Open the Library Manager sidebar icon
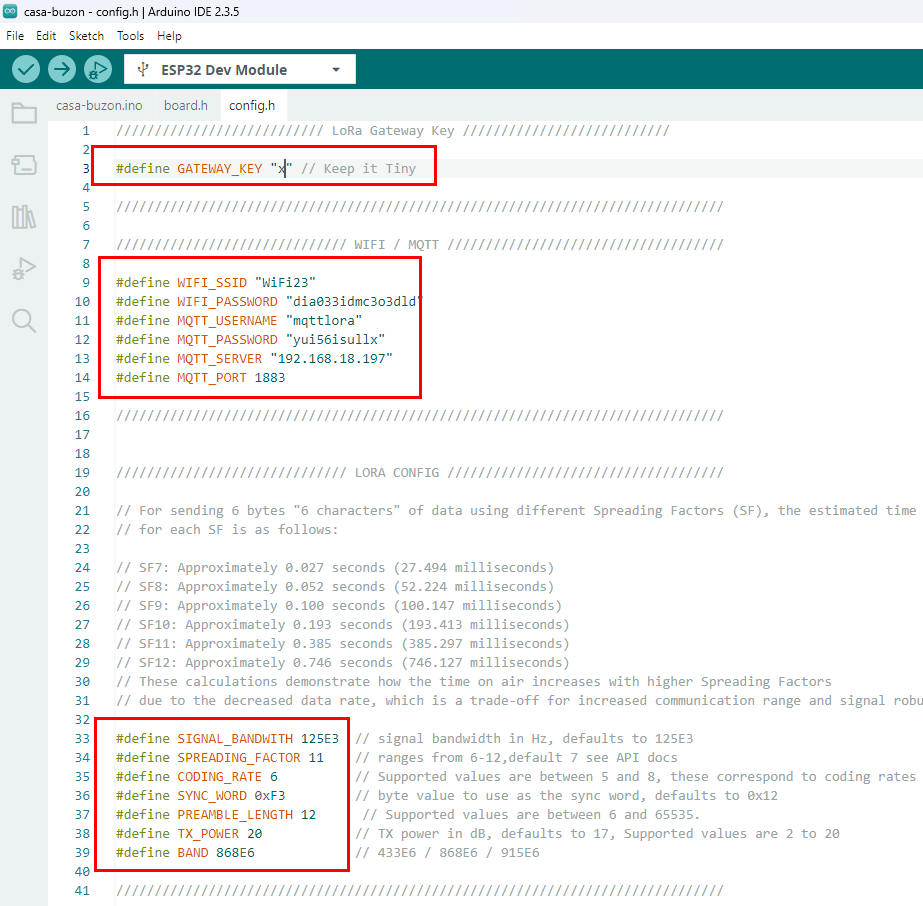This screenshot has height=906, width=923. pyautogui.click(x=24, y=217)
